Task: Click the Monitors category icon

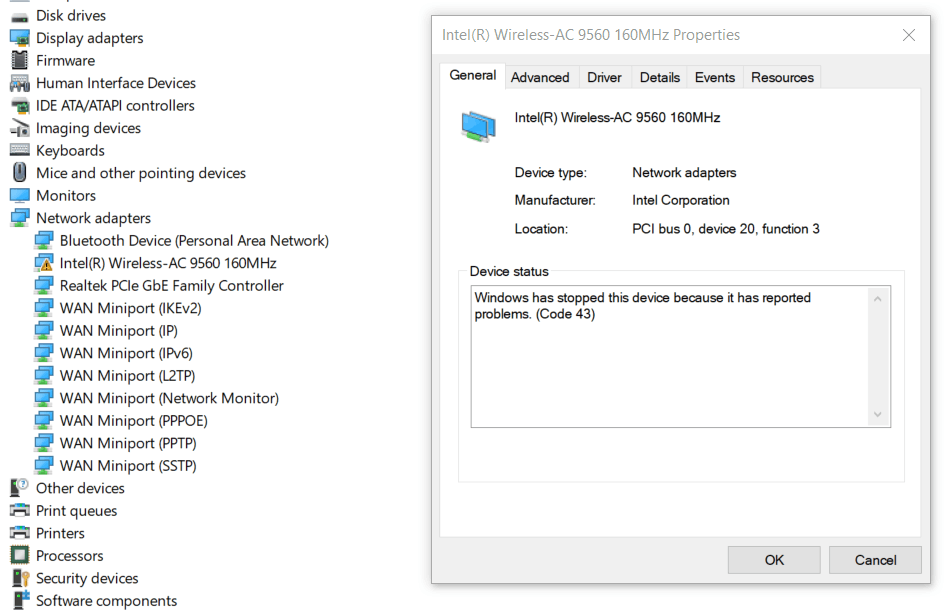Action: [19, 196]
